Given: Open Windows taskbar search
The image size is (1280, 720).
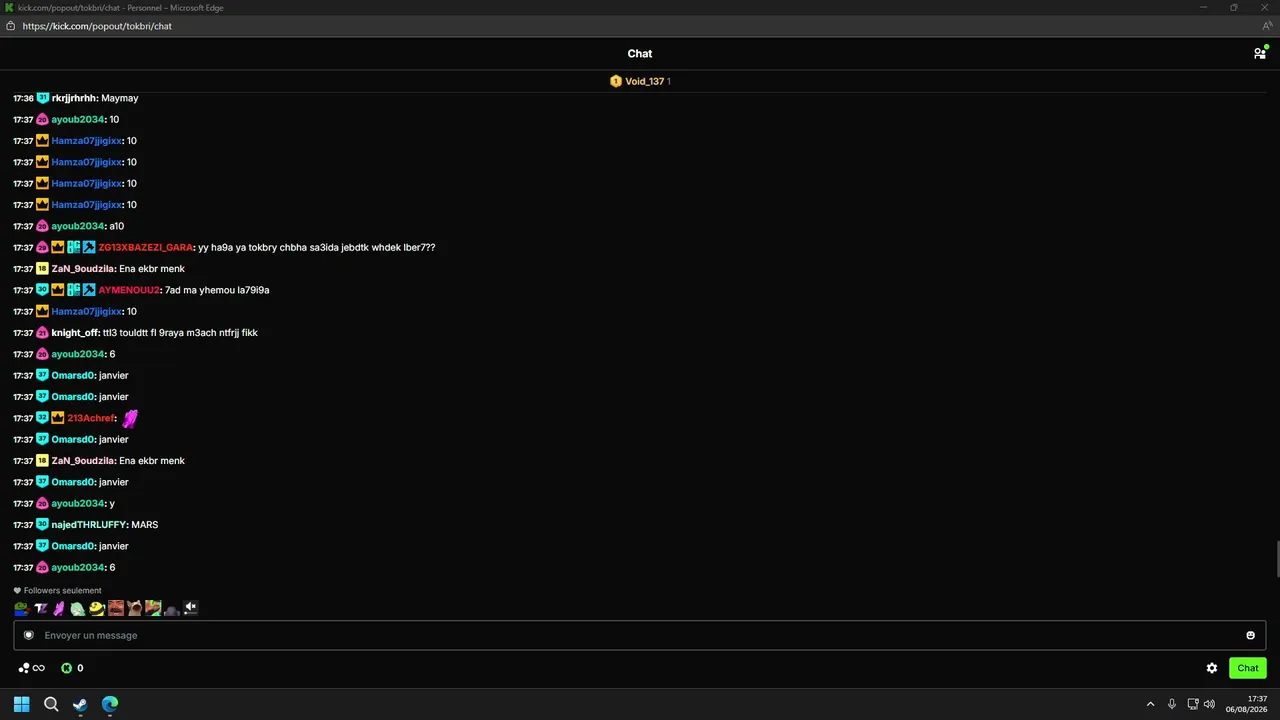Looking at the screenshot, I should tap(51, 704).
